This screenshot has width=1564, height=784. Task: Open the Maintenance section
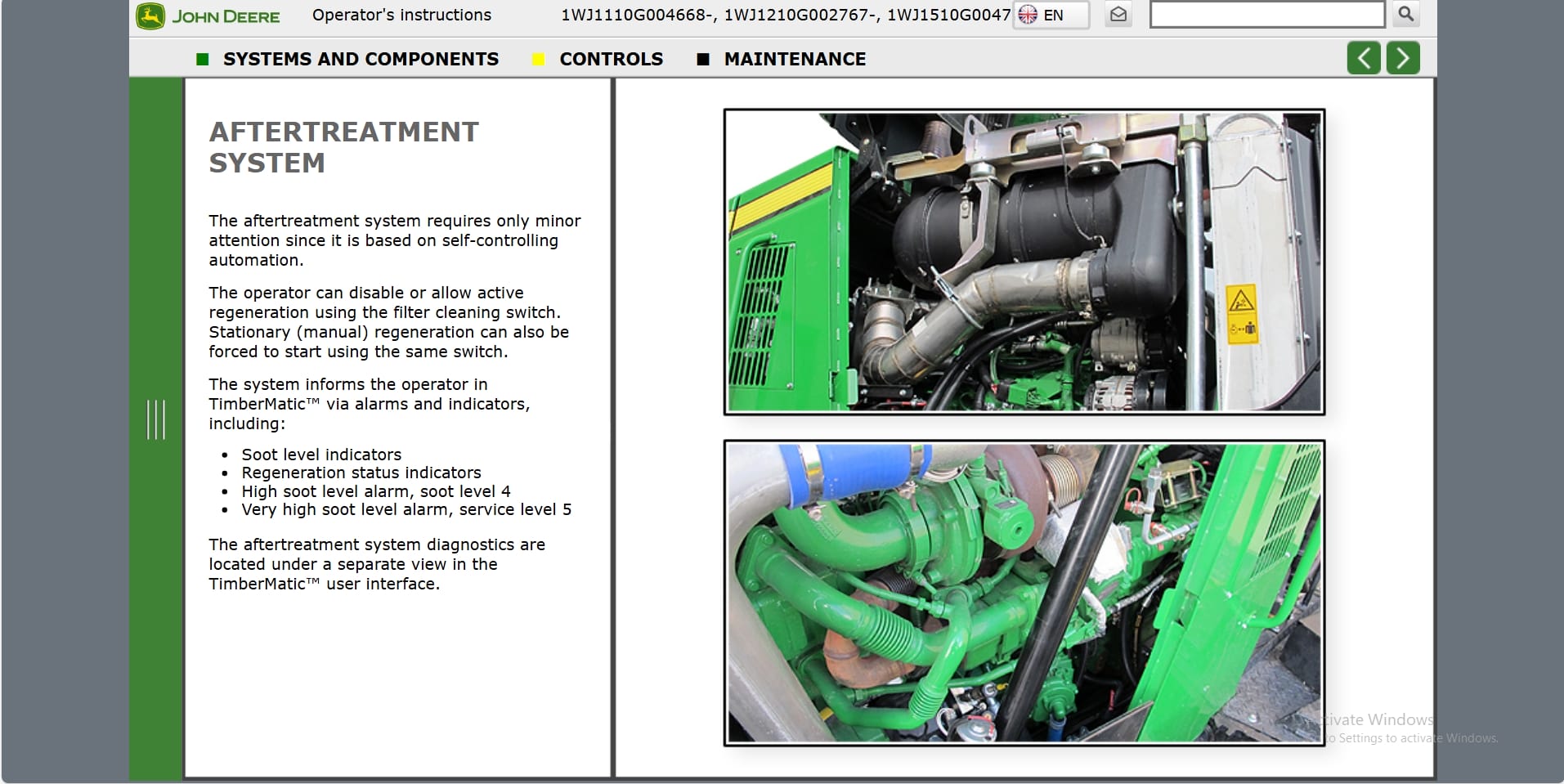point(795,59)
